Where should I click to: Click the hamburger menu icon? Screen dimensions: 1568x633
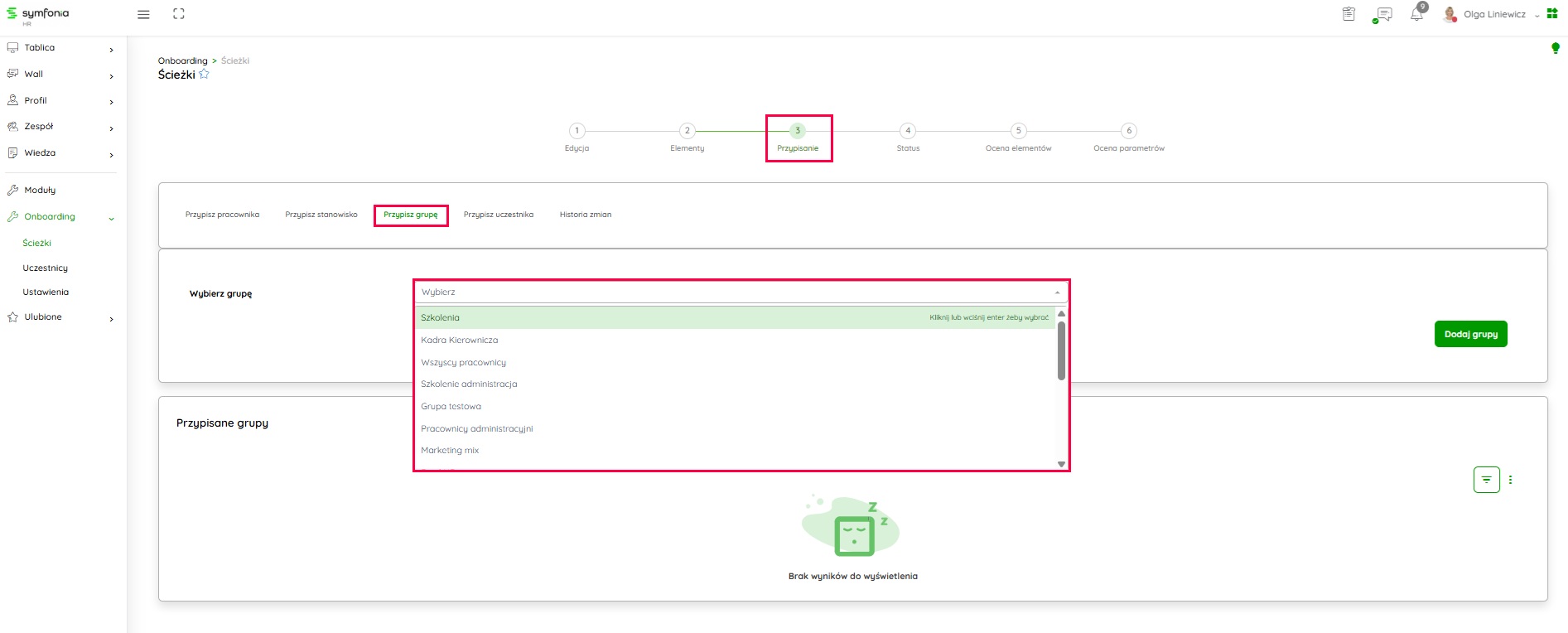pyautogui.click(x=143, y=14)
